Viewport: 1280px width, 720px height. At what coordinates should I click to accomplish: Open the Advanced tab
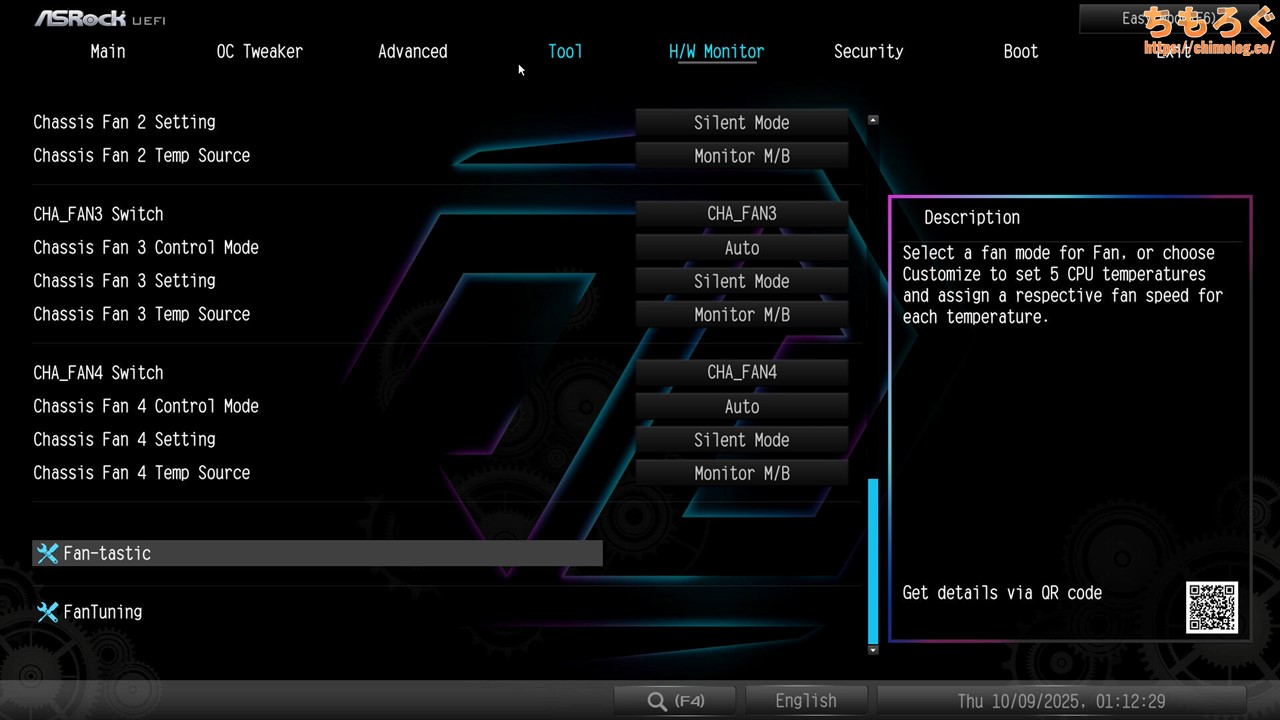pyautogui.click(x=412, y=52)
